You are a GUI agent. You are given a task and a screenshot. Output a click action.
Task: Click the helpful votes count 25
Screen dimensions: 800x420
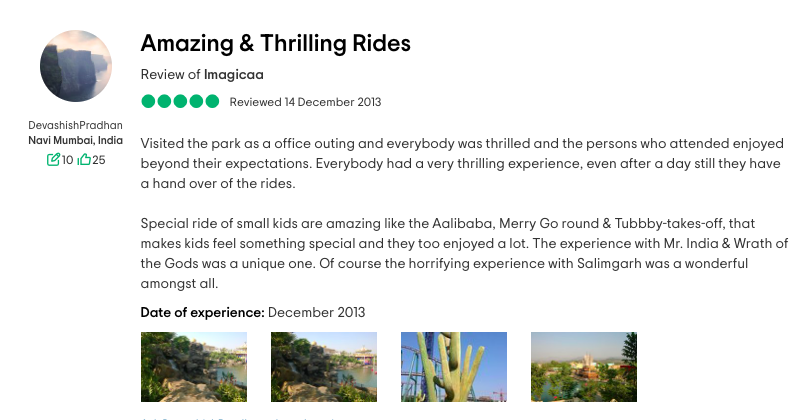pos(99,160)
